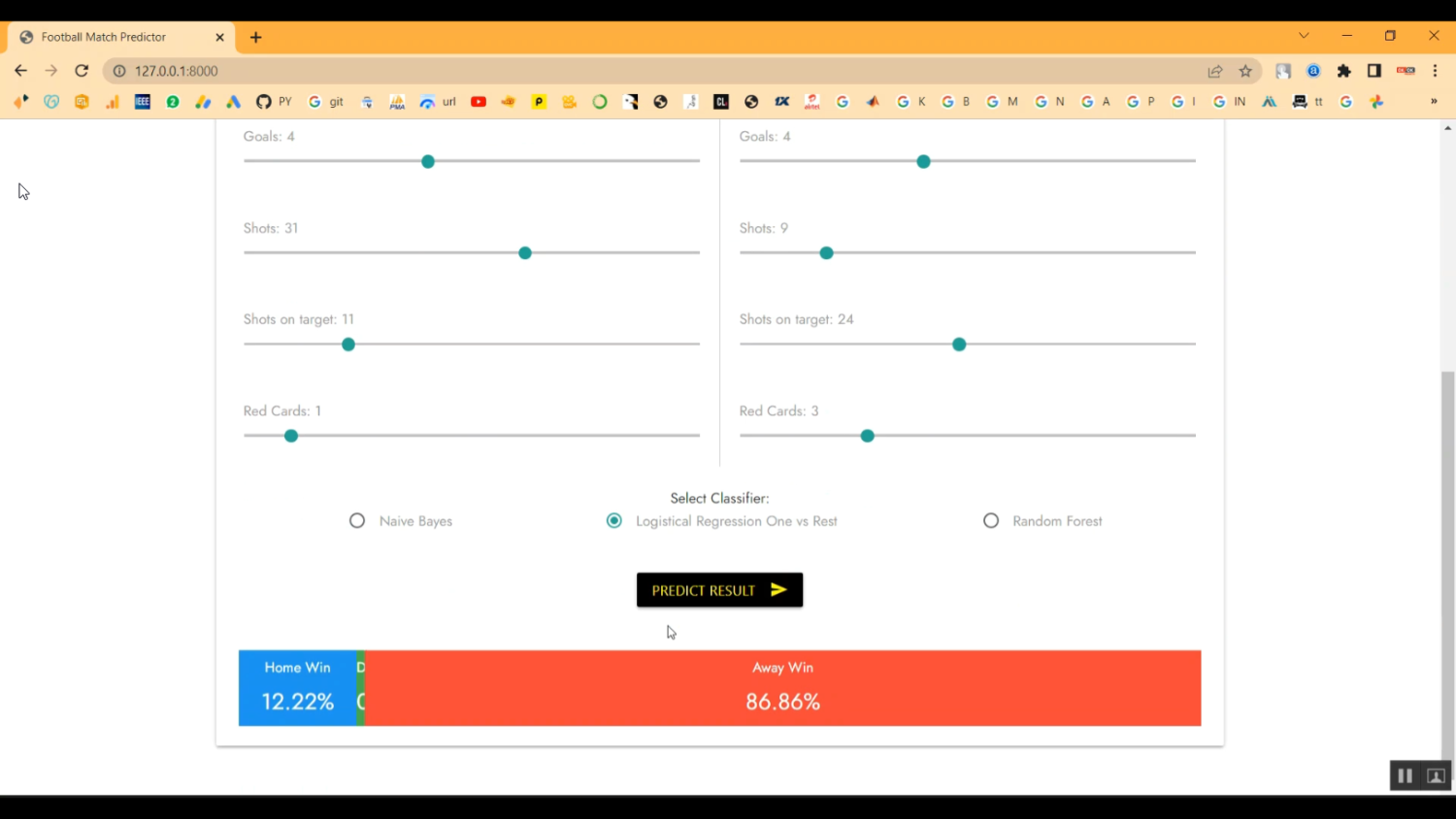Open the browser extensions puzzle icon
1456x819 pixels.
[x=1344, y=71]
